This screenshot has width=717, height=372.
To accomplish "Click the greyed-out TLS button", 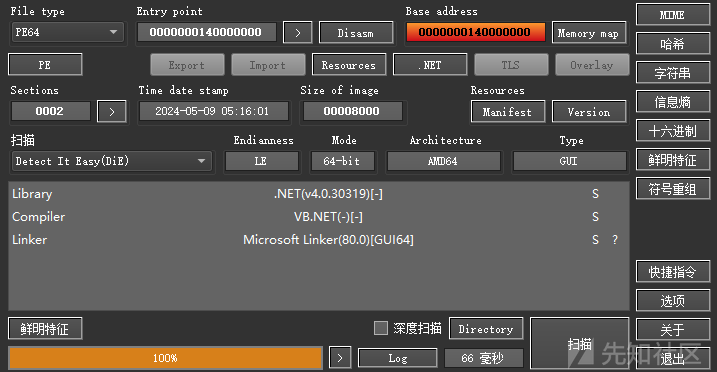I will coord(511,65).
